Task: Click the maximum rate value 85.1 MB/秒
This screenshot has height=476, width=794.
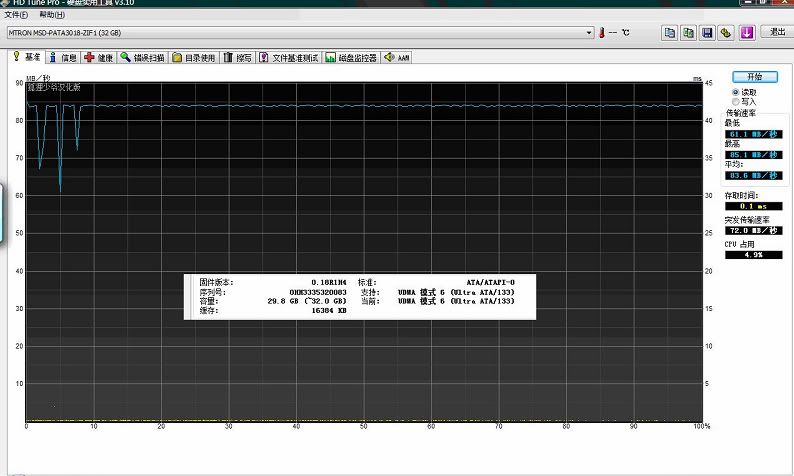Action: [753, 154]
